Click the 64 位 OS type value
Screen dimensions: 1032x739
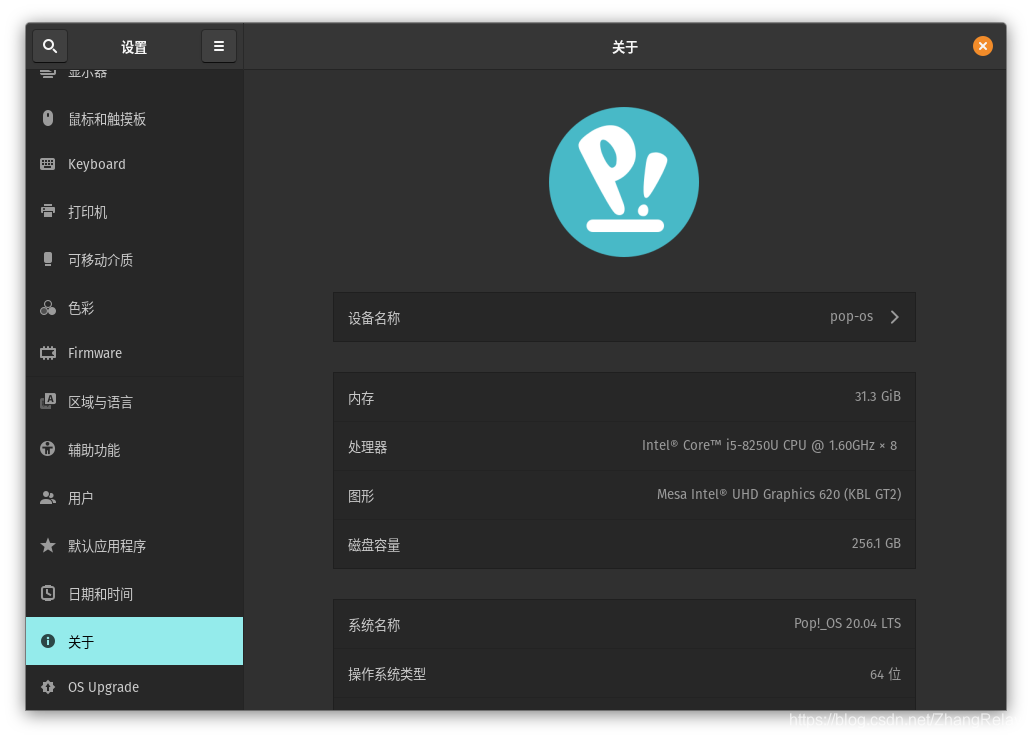point(885,674)
